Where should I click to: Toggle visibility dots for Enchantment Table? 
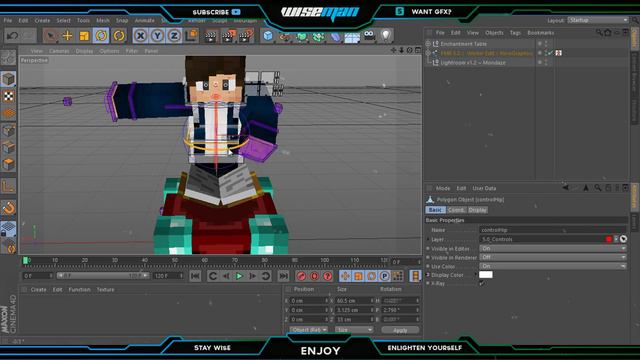click(546, 44)
